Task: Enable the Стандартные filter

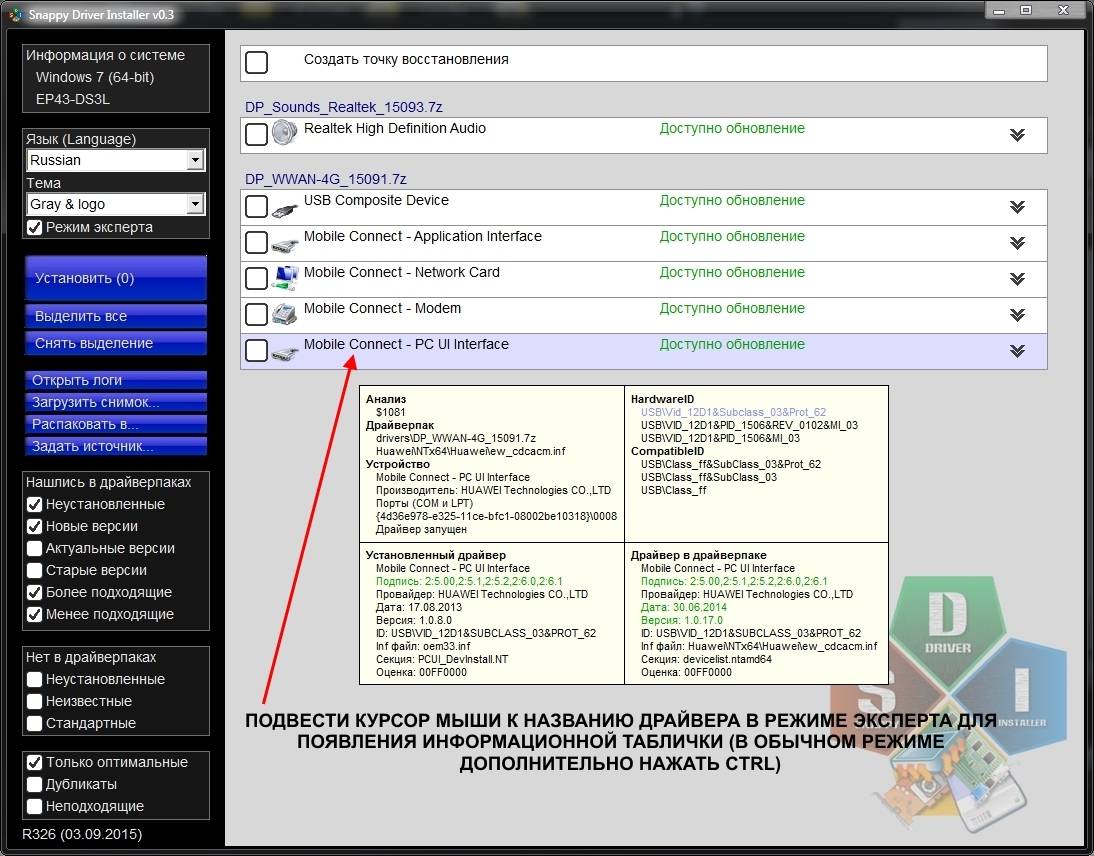Action: 34,723
